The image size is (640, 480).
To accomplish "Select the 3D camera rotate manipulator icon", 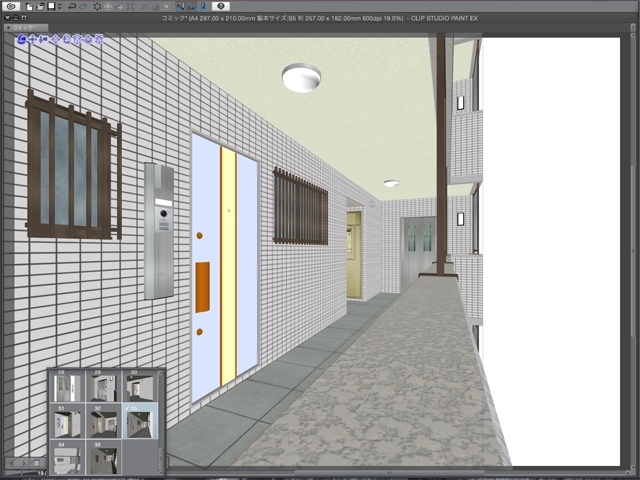I will [x=22, y=39].
